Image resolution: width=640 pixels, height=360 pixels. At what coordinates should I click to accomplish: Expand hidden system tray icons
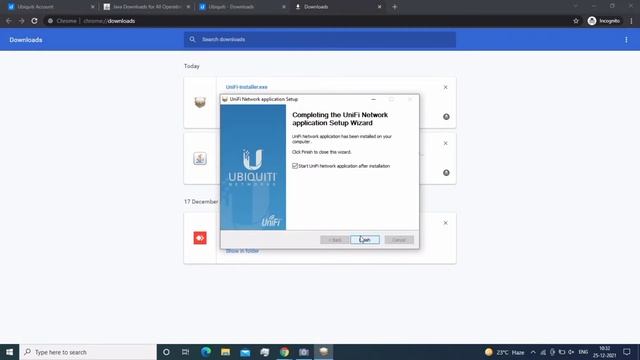click(533, 352)
